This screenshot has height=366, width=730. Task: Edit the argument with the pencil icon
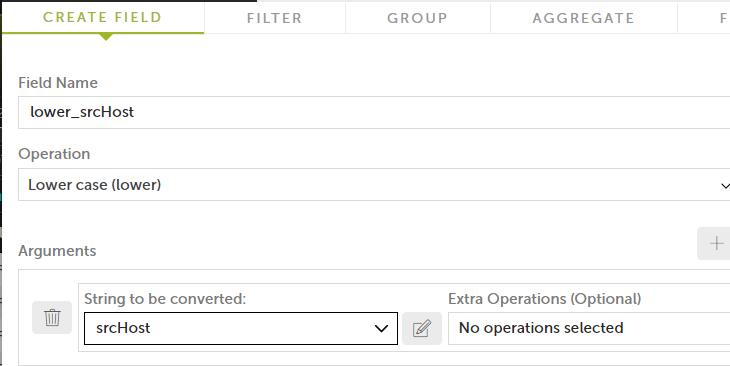422,328
